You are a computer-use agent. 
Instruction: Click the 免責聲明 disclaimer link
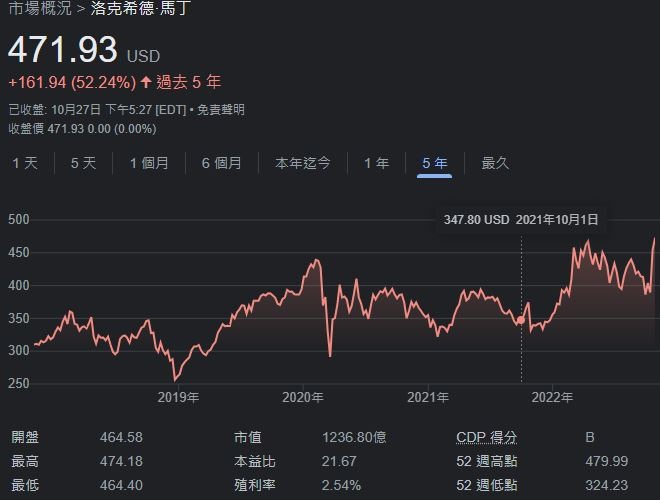221,110
